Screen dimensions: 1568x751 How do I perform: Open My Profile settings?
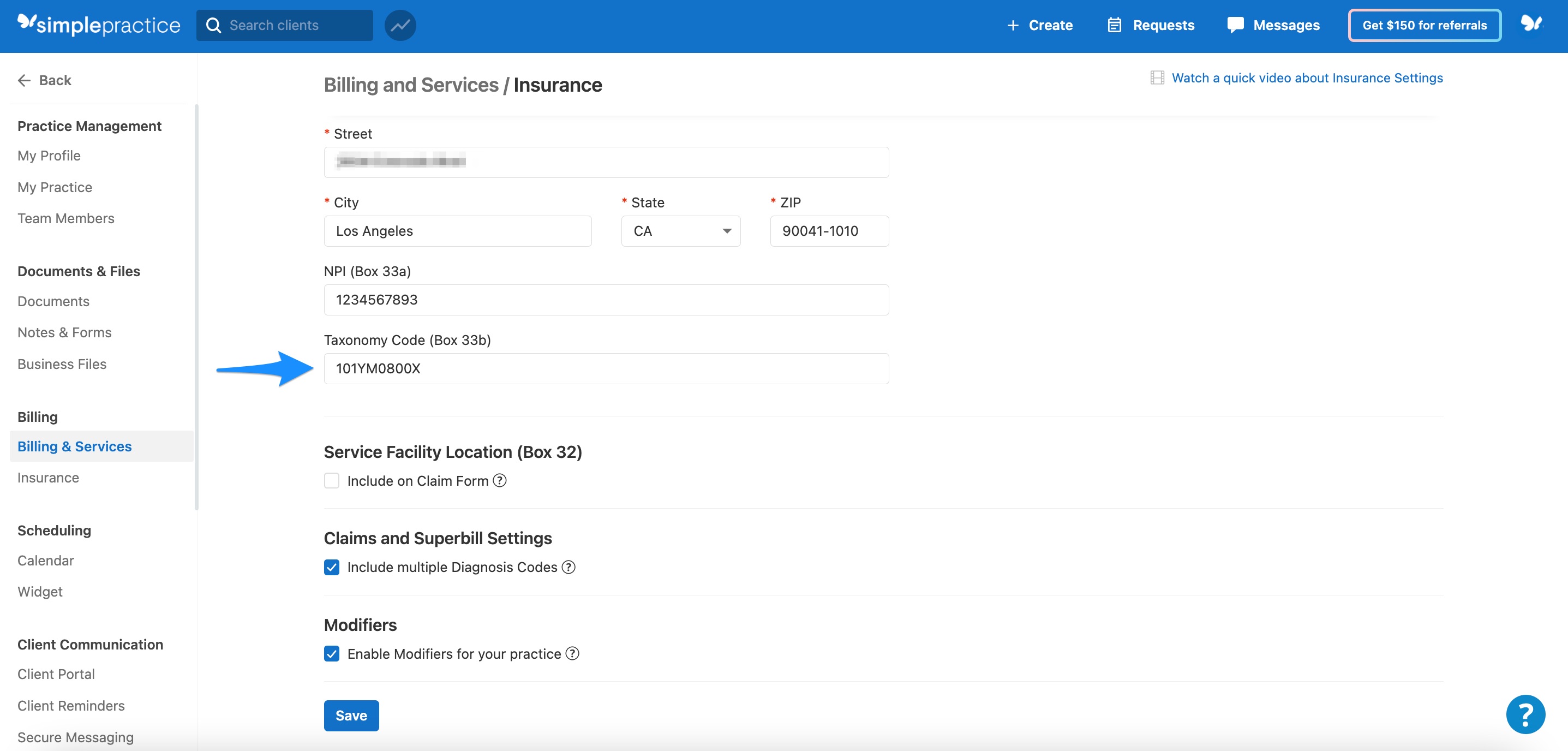(49, 156)
